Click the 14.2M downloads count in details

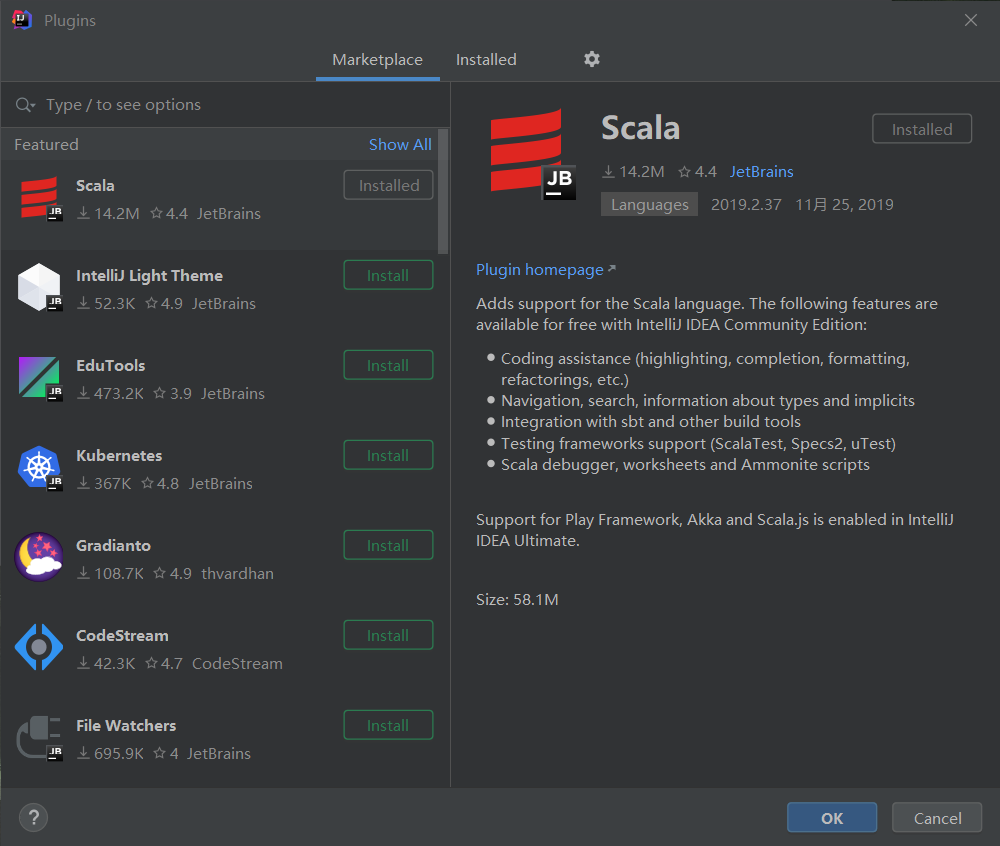point(633,171)
